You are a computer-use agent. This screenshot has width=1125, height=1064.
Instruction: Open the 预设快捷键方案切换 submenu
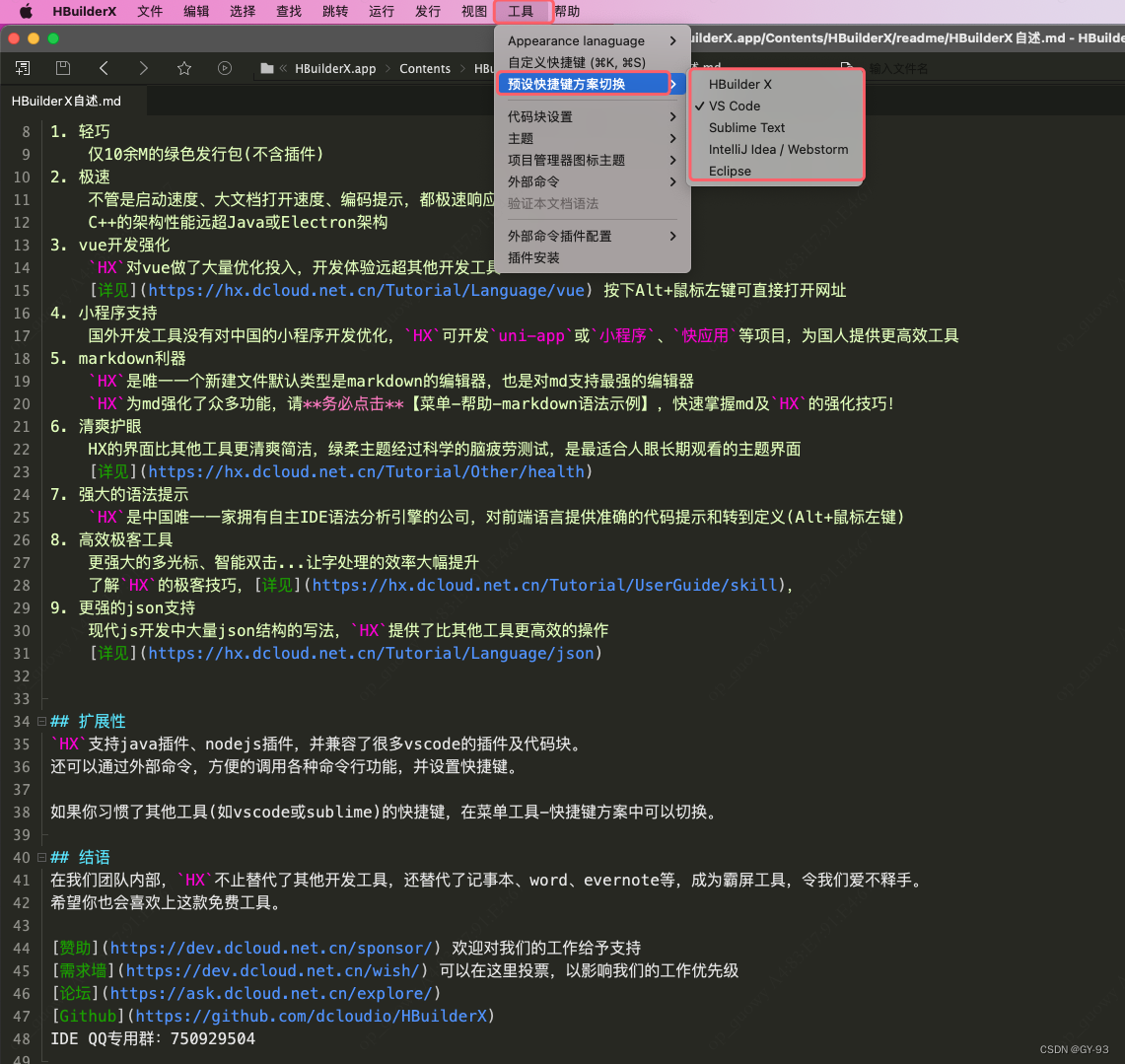[592, 84]
